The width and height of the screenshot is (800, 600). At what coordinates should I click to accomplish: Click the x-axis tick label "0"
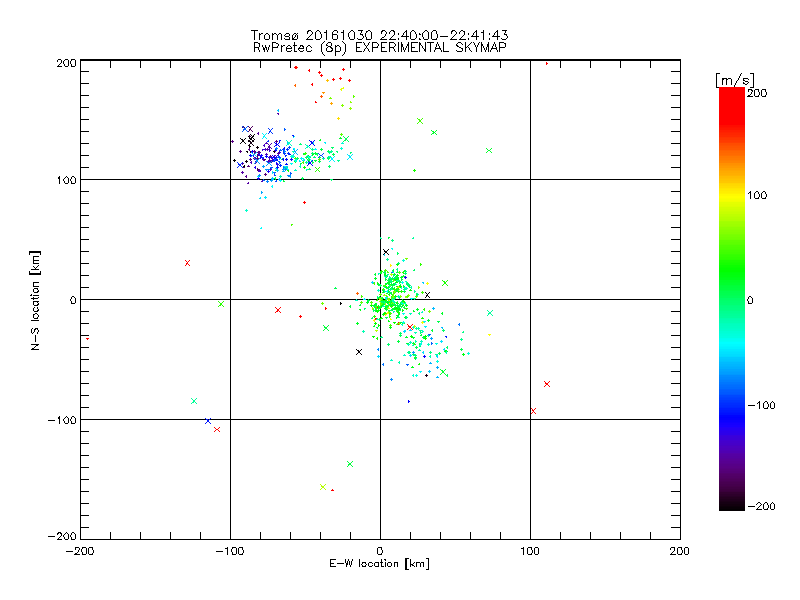tap(380, 551)
